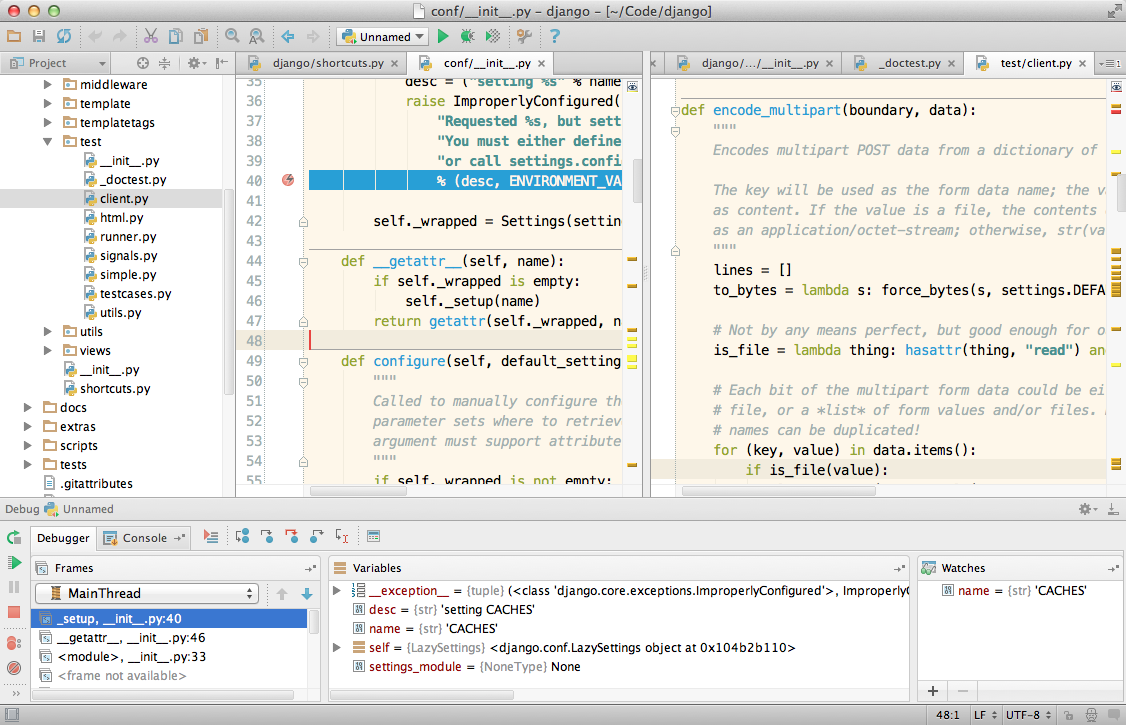Expand the docs folder in project tree

30,408
